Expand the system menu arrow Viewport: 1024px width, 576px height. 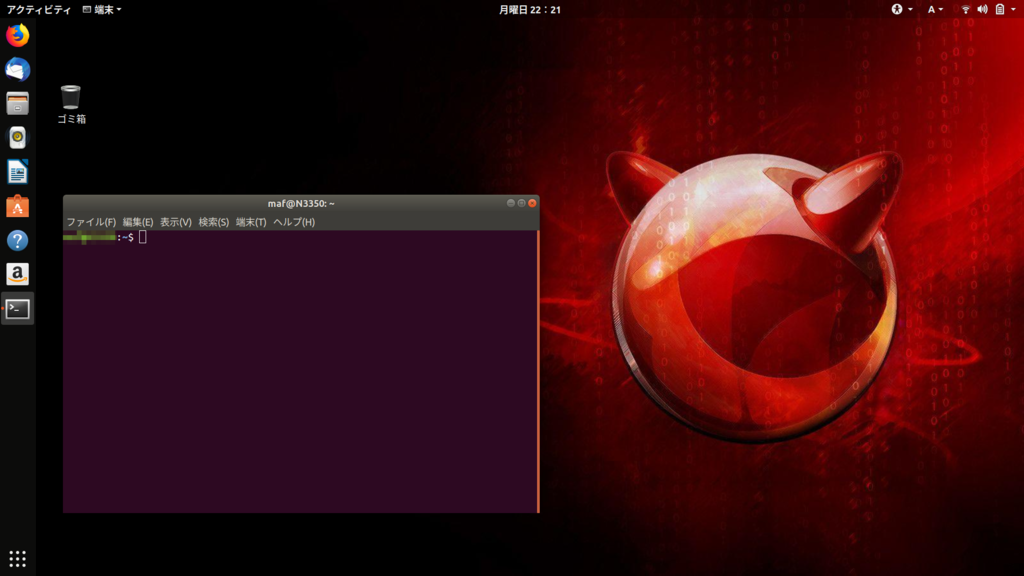(1014, 10)
